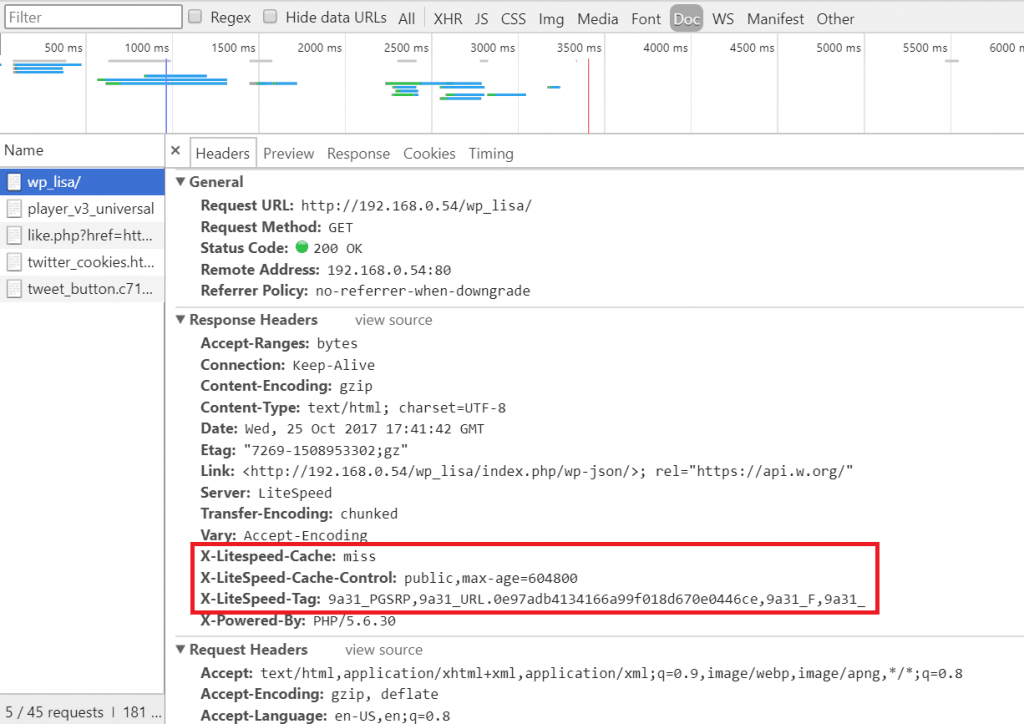Image resolution: width=1024 pixels, height=724 pixels.
Task: Click the Server LiteSpeed header
Action: 266,493
